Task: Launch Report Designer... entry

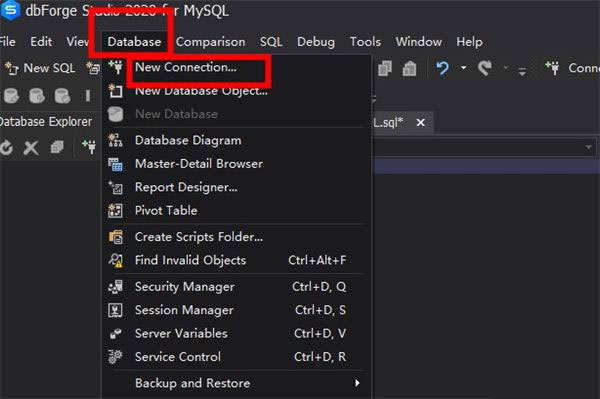Action: click(x=186, y=187)
